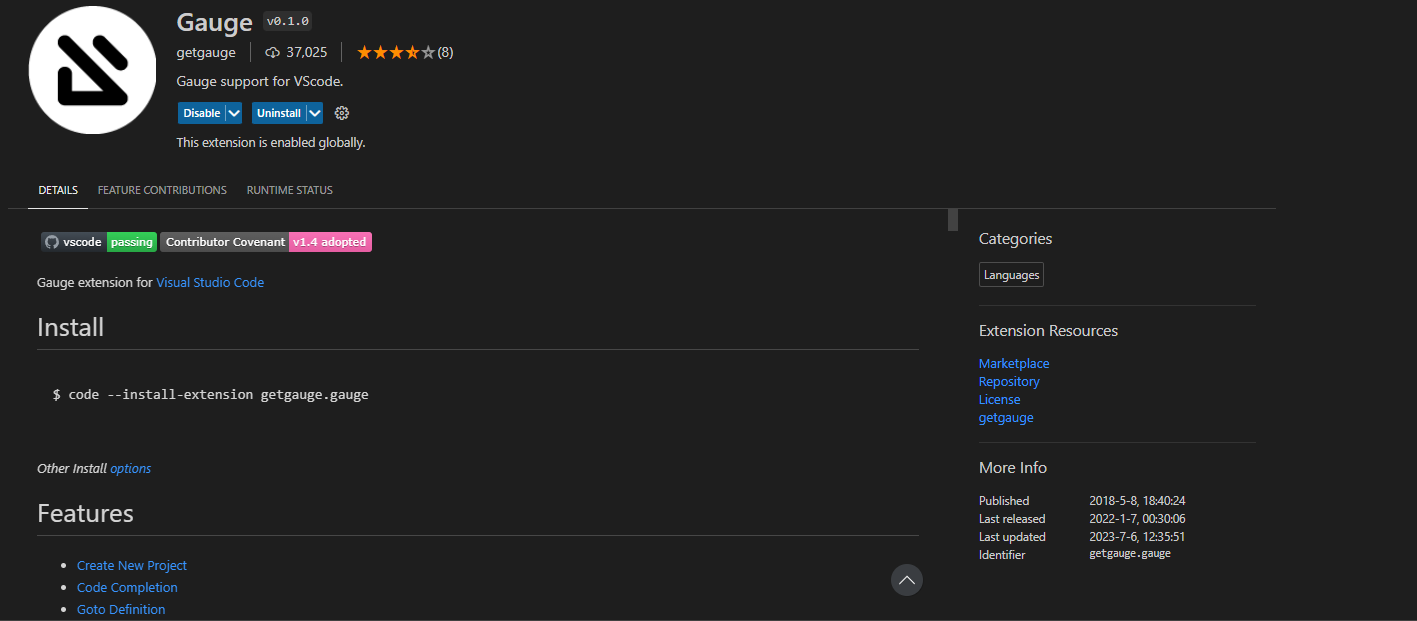Open the Runtime Status tab

tap(290, 190)
